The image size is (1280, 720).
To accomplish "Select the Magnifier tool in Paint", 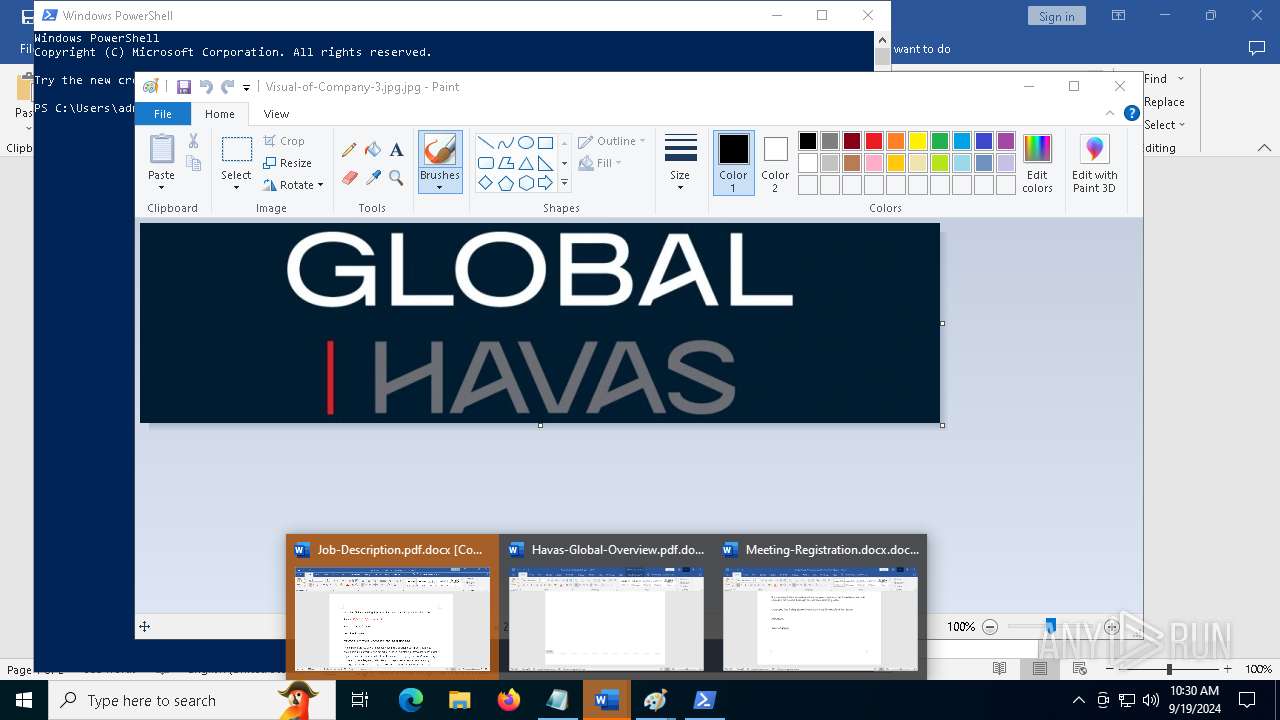I will point(397,178).
